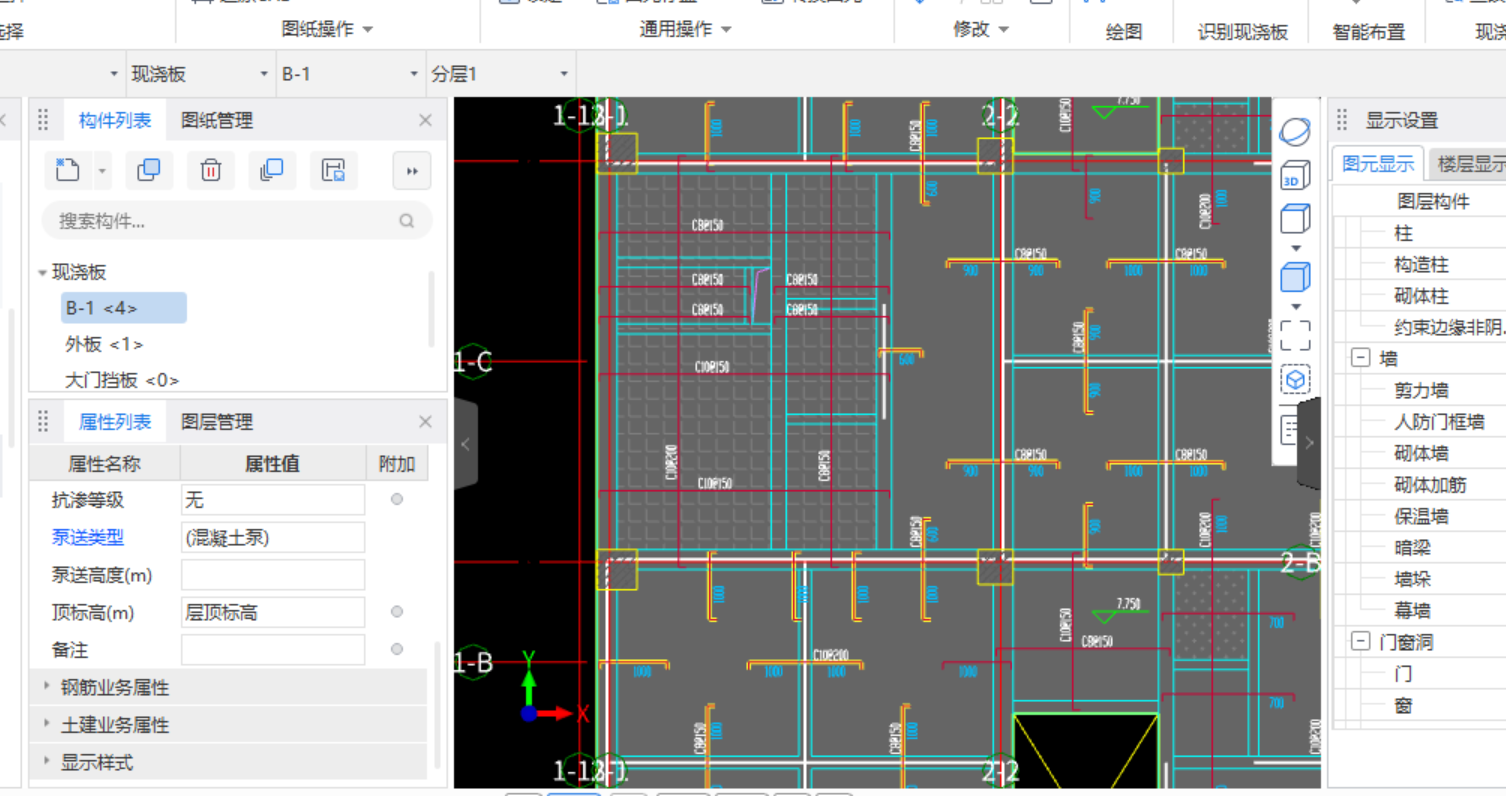The image size is (1506, 796).
Task: Switch to the 图纸管理 tab
Action: tap(217, 120)
